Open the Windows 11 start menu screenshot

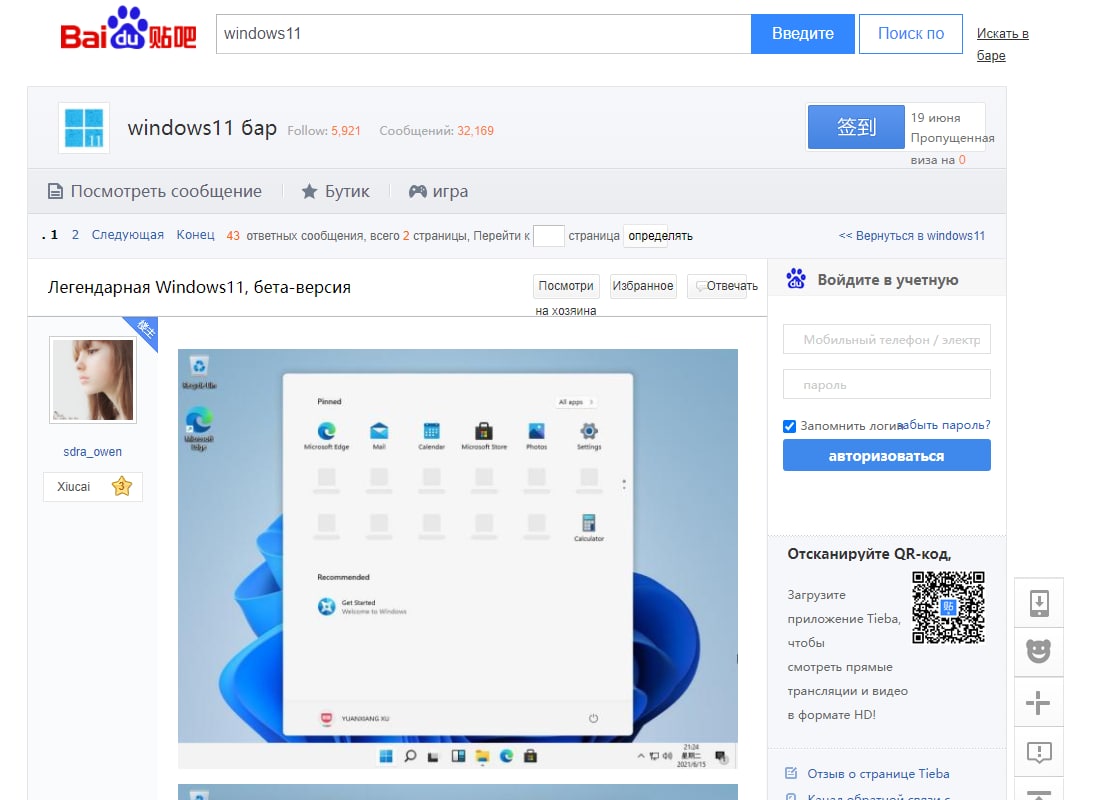[457, 559]
